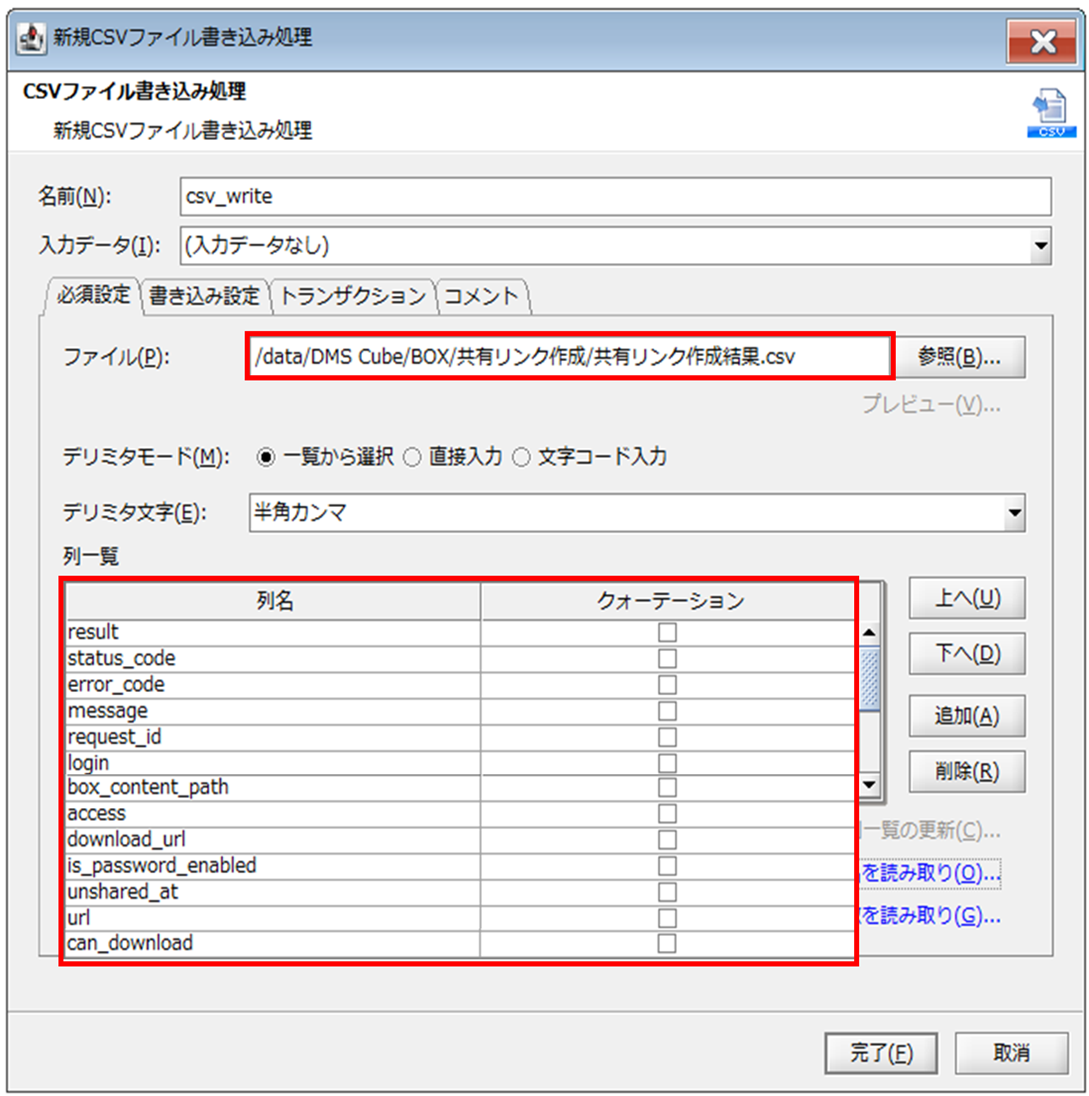Screen dimensions: 1089x1096
Task: Select the url column name cell
Action: click(x=273, y=918)
